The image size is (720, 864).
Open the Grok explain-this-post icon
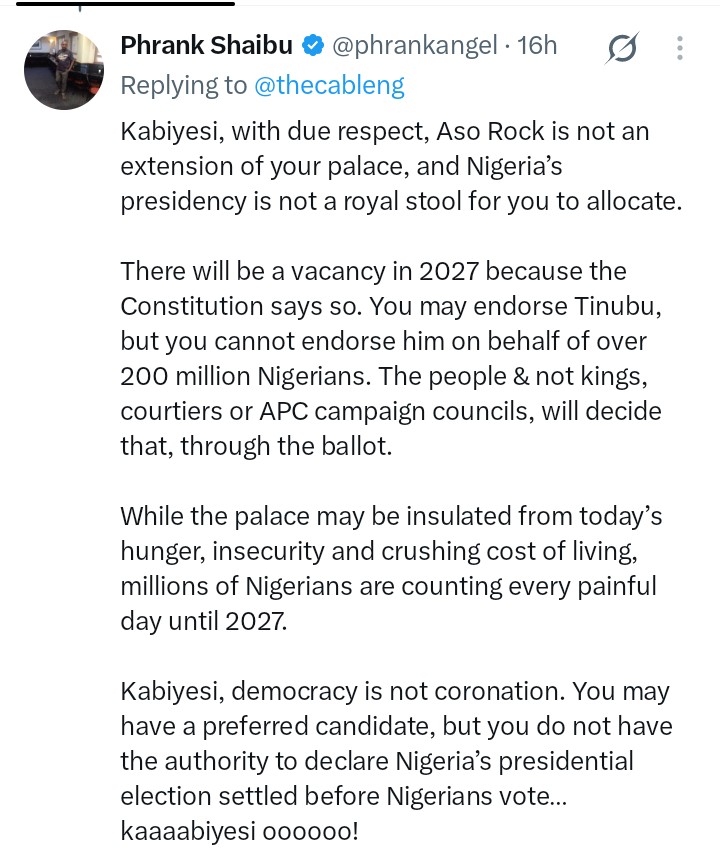click(622, 48)
